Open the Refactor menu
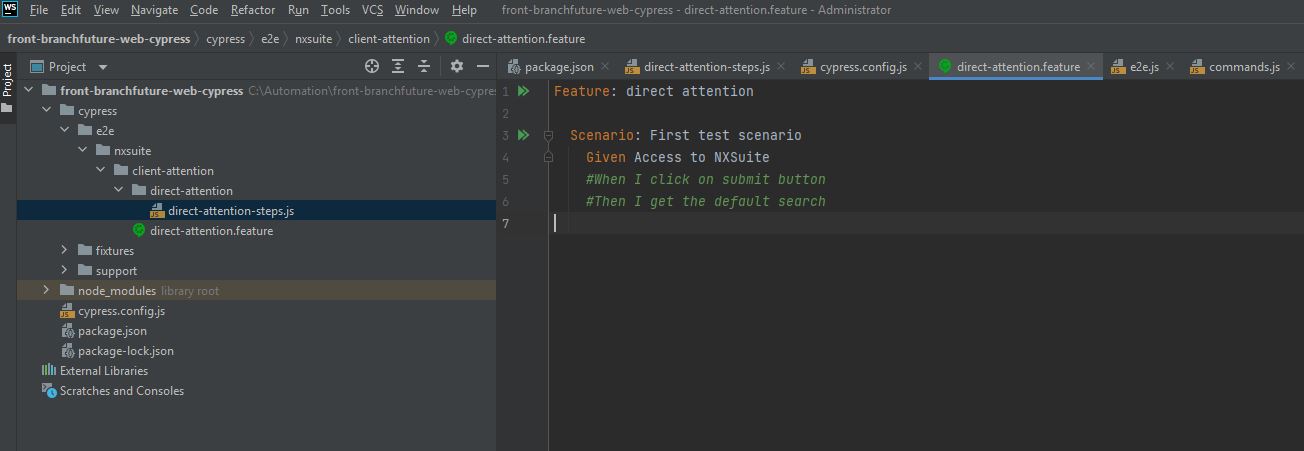This screenshot has width=1304, height=451. pyautogui.click(x=253, y=10)
